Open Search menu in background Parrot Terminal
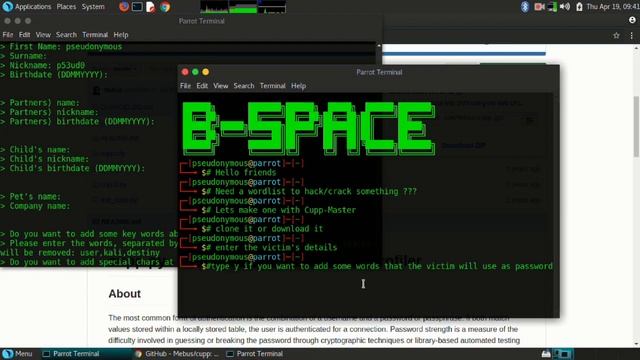Viewport: 640px width, 360px height. point(66,35)
